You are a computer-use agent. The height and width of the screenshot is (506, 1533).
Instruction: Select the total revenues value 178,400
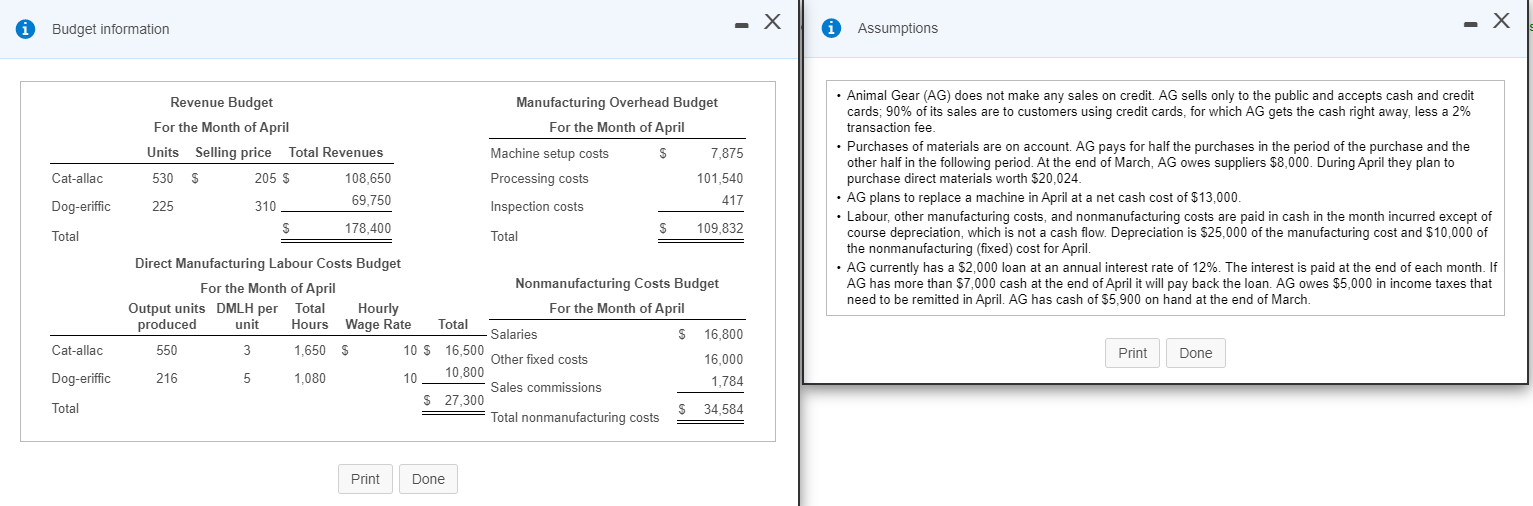(368, 228)
